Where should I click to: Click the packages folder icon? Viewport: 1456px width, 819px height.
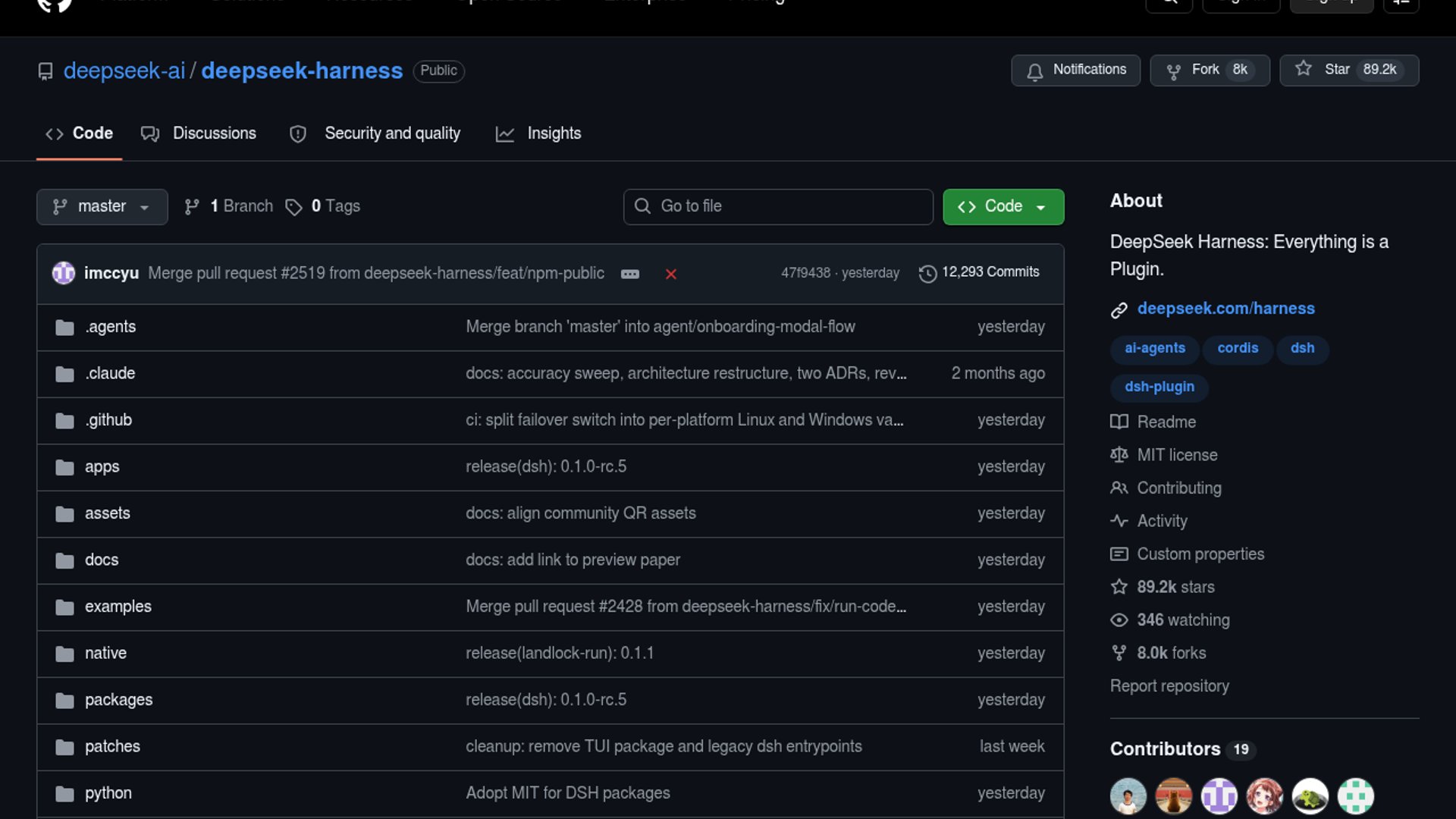(64, 701)
